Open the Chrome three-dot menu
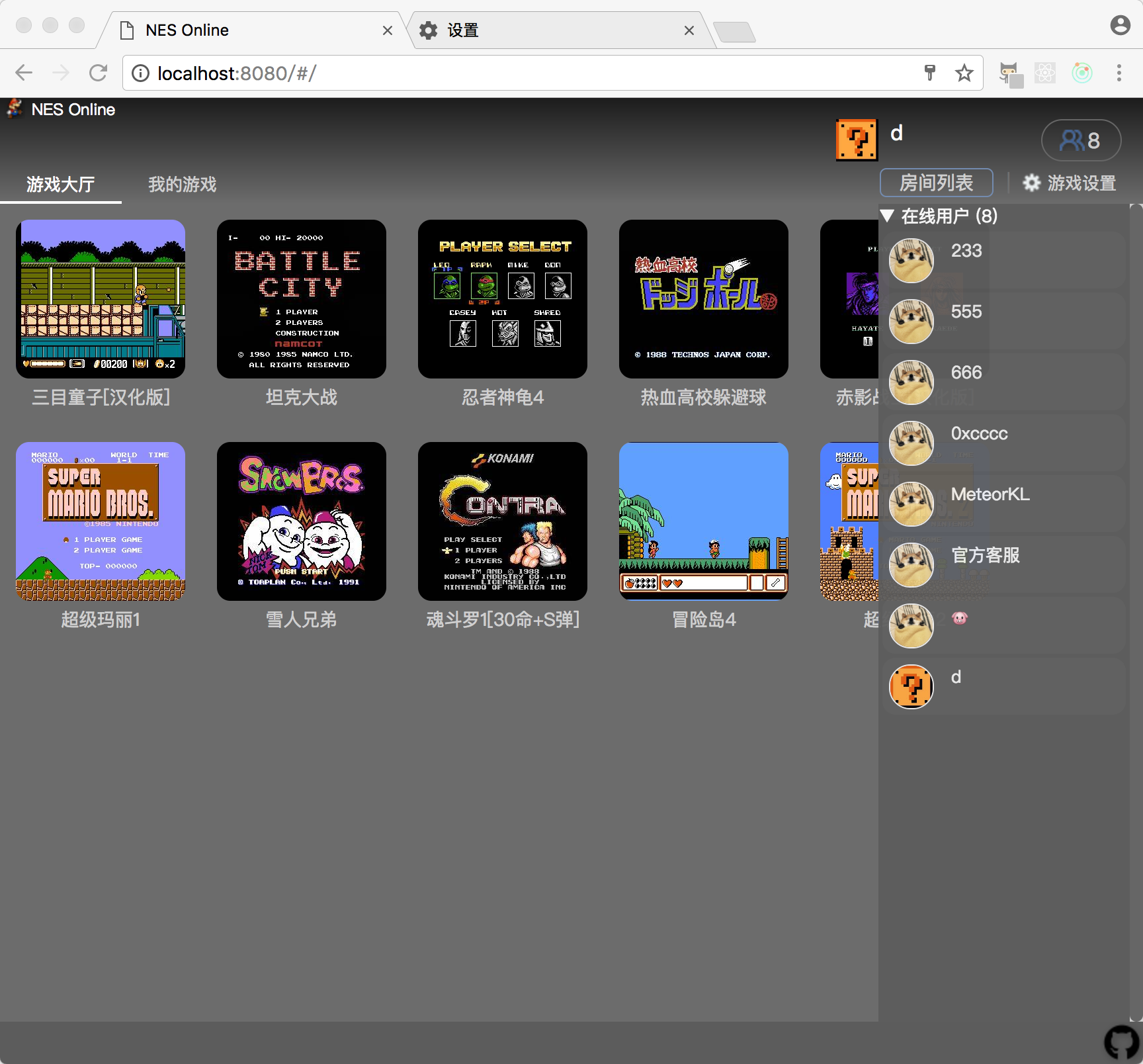The image size is (1143, 1064). [1119, 73]
